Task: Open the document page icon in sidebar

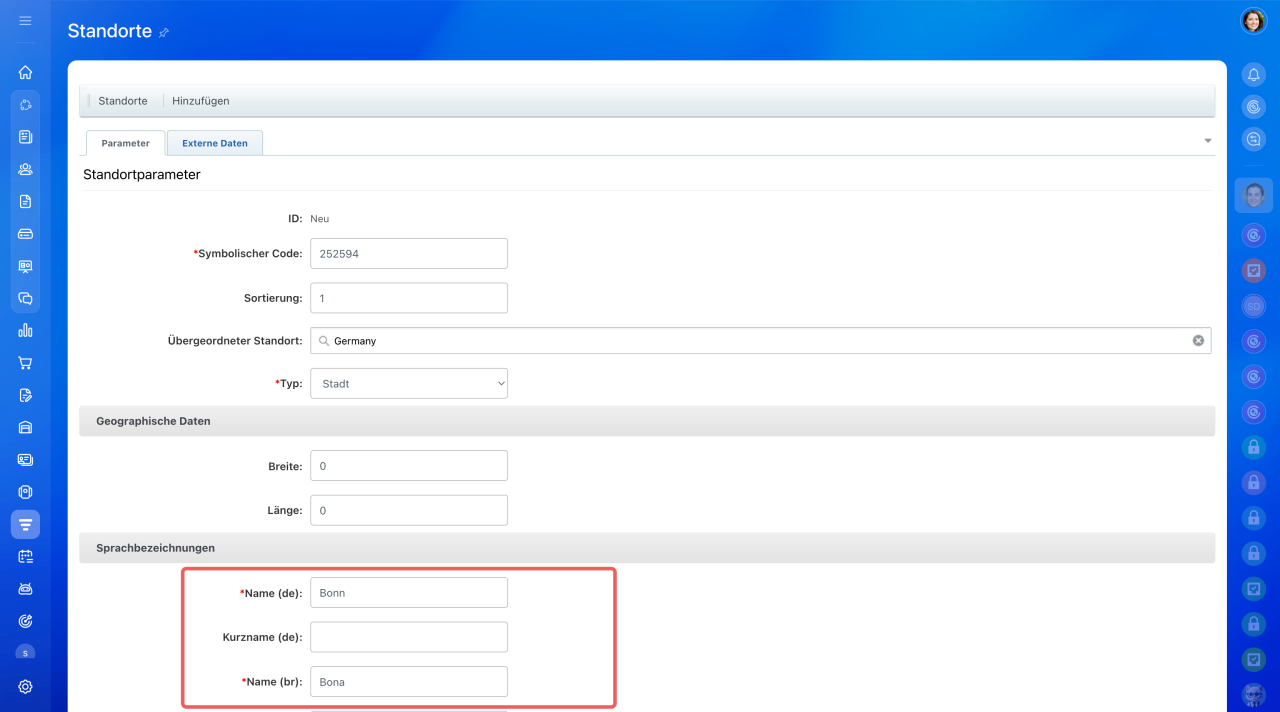Action: [26, 201]
